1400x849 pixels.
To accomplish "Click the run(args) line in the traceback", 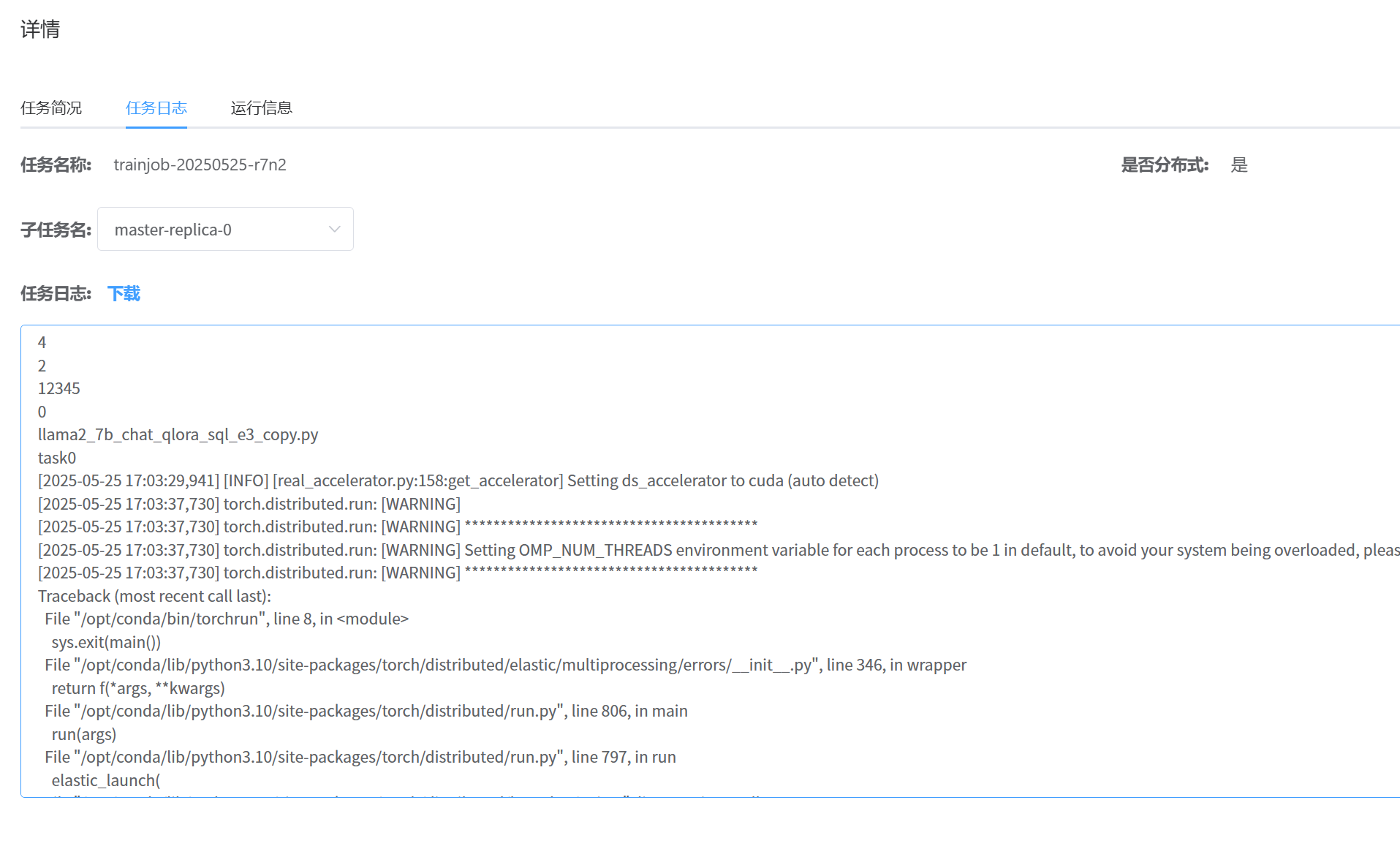I will click(x=84, y=735).
